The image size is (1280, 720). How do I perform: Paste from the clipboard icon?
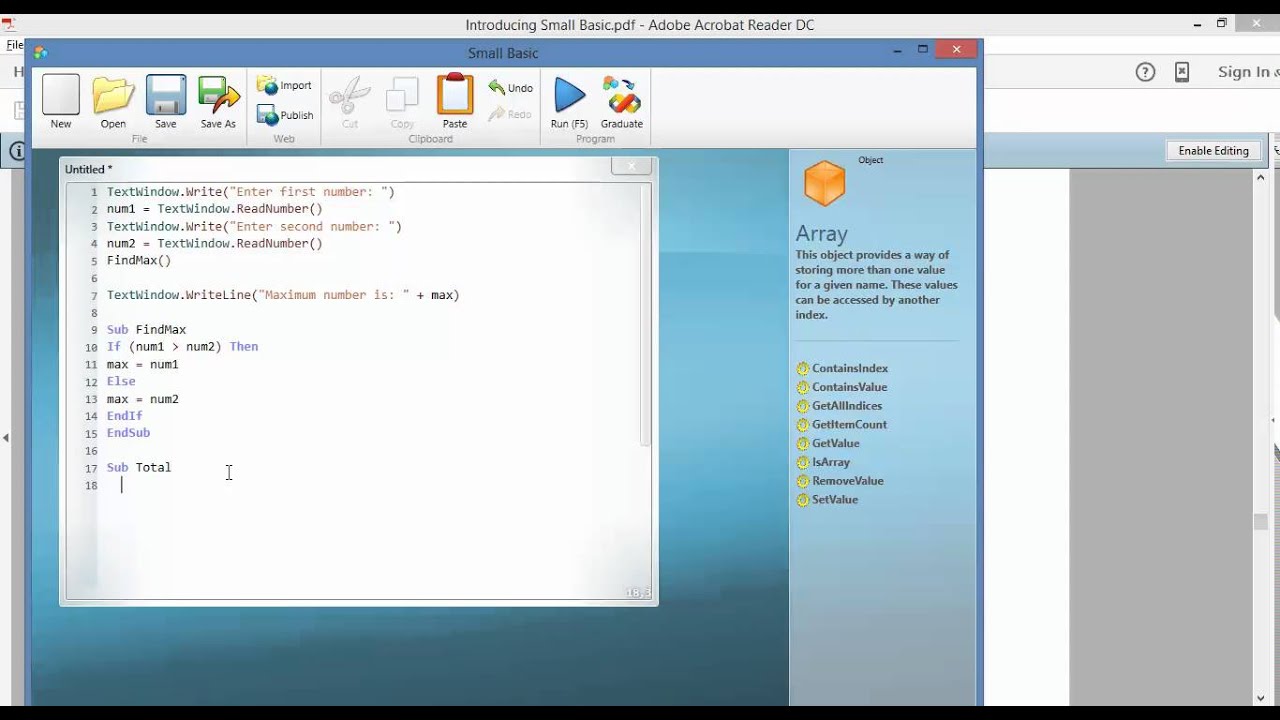[455, 101]
